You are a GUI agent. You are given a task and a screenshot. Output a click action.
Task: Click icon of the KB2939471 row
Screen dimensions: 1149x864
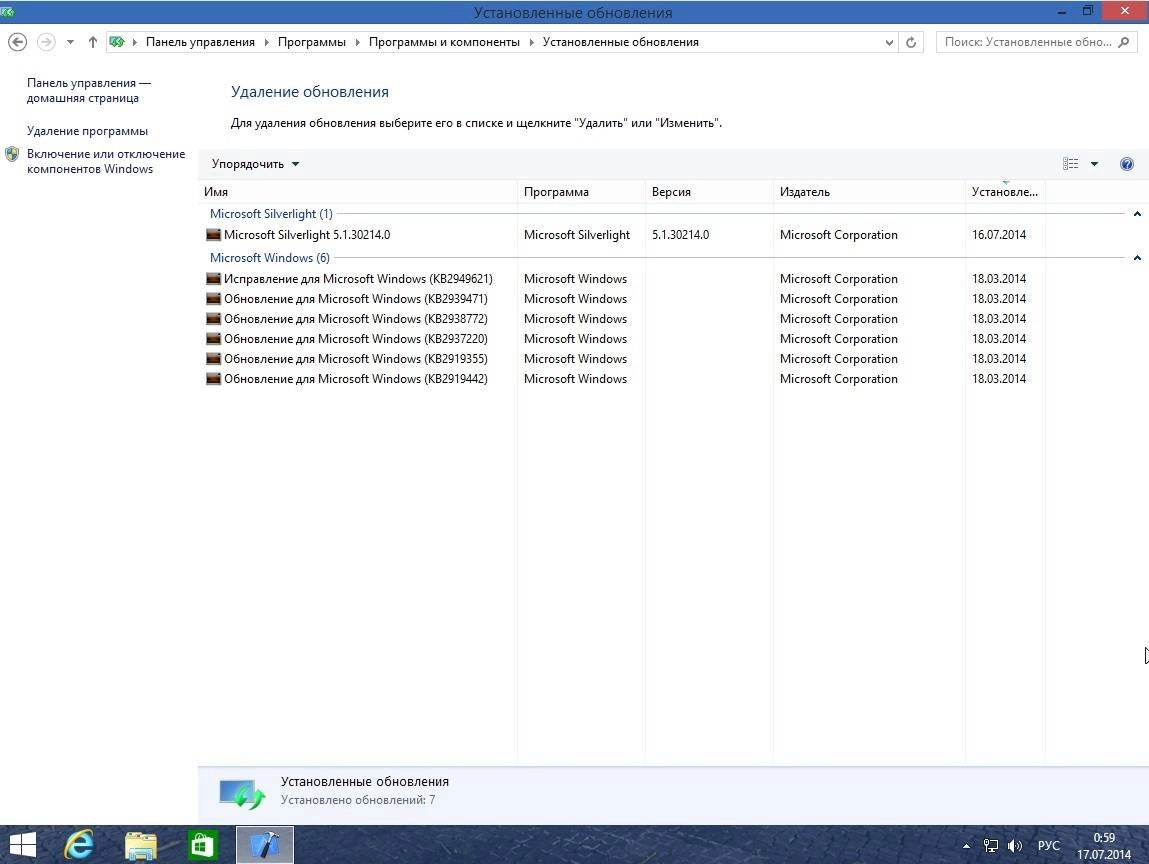click(213, 299)
